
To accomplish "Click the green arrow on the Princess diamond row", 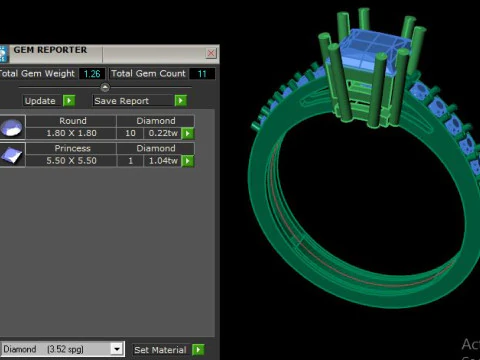I will (x=188, y=161).
